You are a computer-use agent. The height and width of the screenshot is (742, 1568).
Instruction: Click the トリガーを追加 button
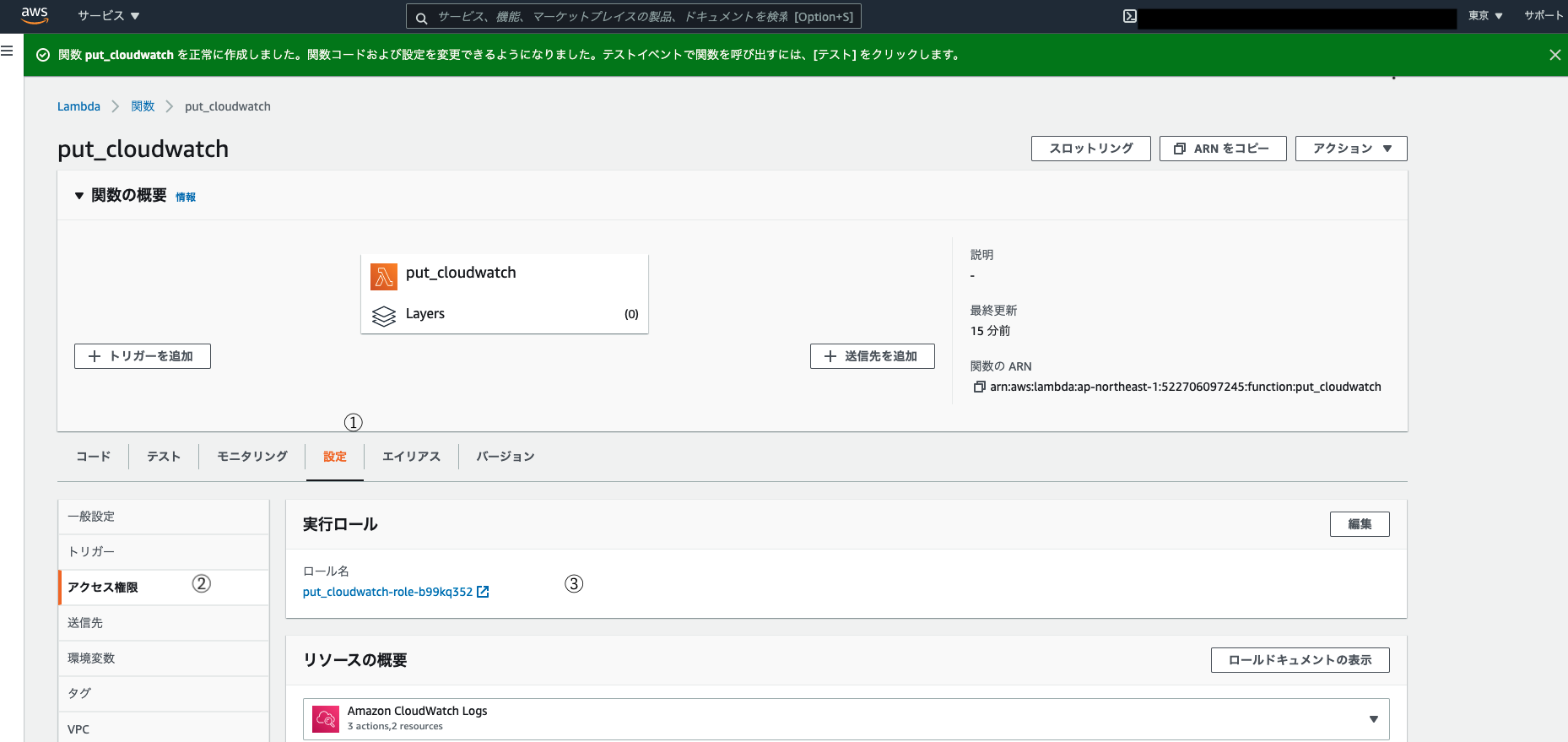pyautogui.click(x=143, y=356)
